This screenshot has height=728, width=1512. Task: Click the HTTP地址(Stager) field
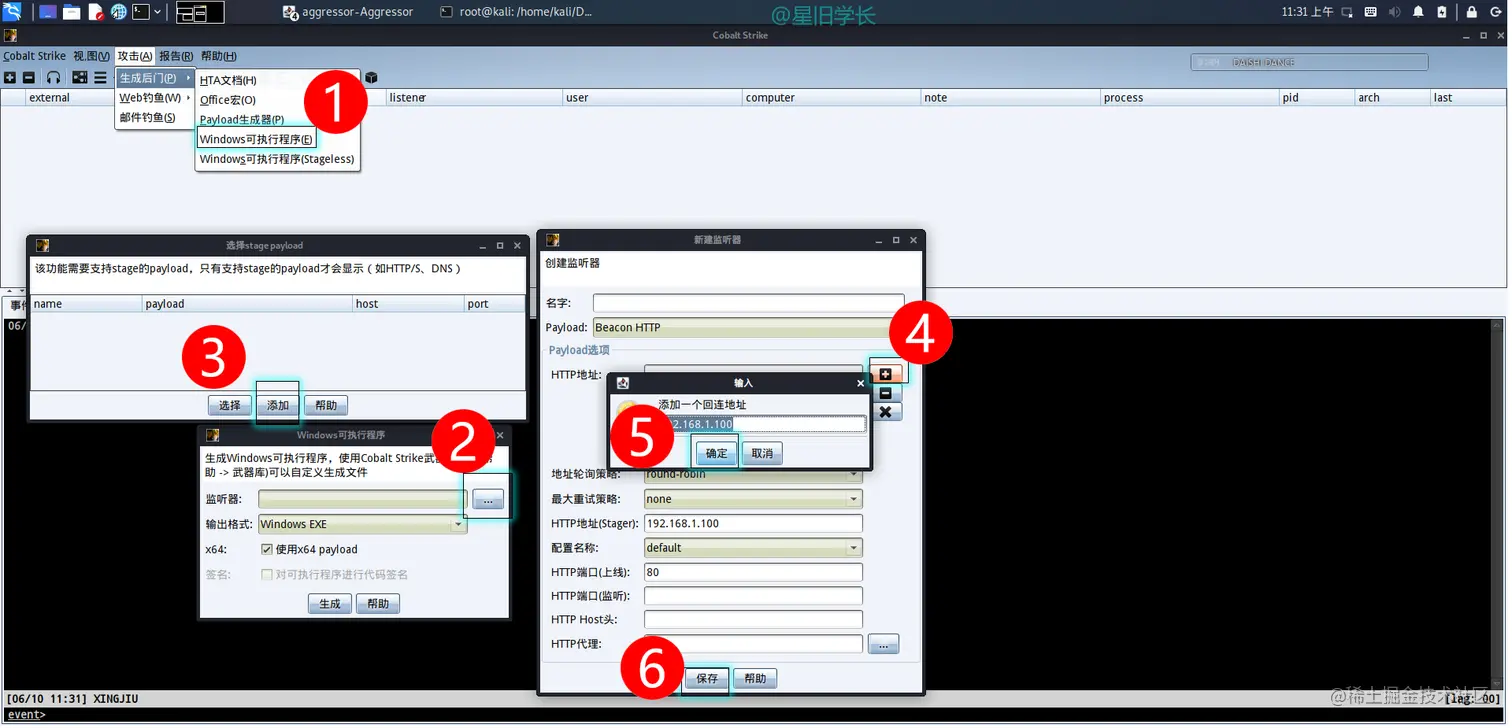[753, 523]
